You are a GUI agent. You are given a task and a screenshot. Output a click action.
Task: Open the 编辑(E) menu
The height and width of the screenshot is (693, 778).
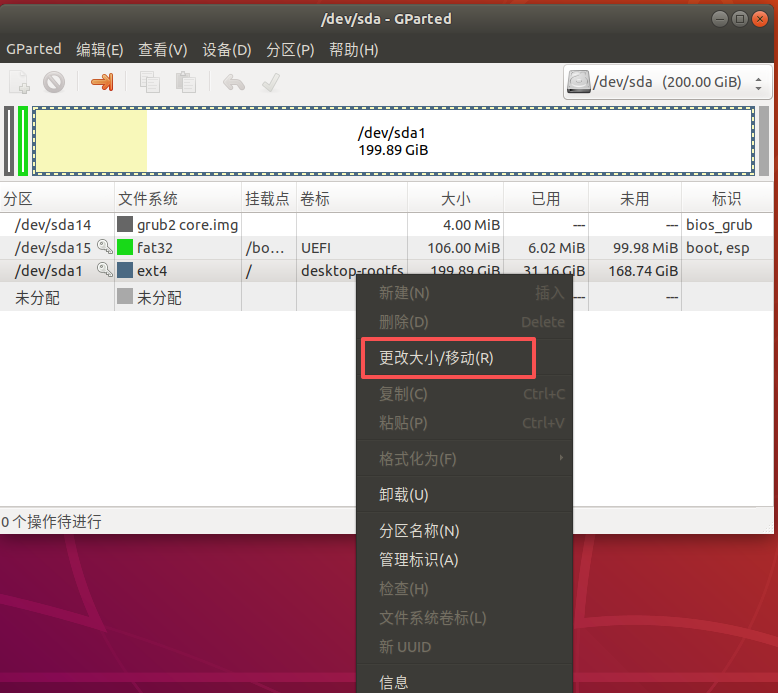[100, 50]
